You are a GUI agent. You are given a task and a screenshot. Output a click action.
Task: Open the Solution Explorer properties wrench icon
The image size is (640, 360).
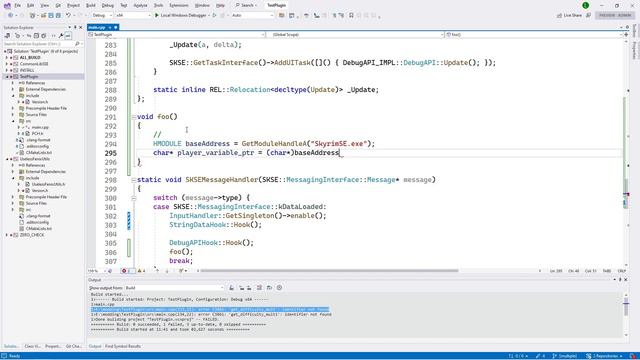tap(61, 36)
